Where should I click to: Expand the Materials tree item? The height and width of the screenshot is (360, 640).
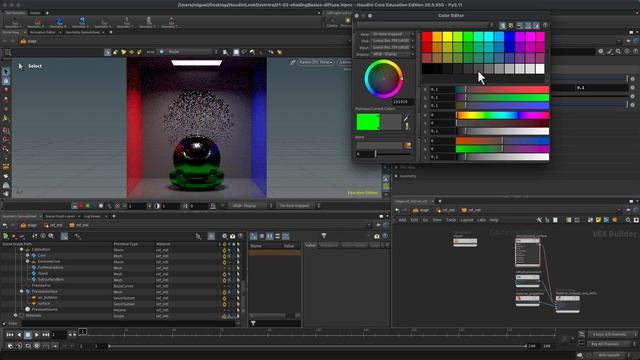[16, 316]
